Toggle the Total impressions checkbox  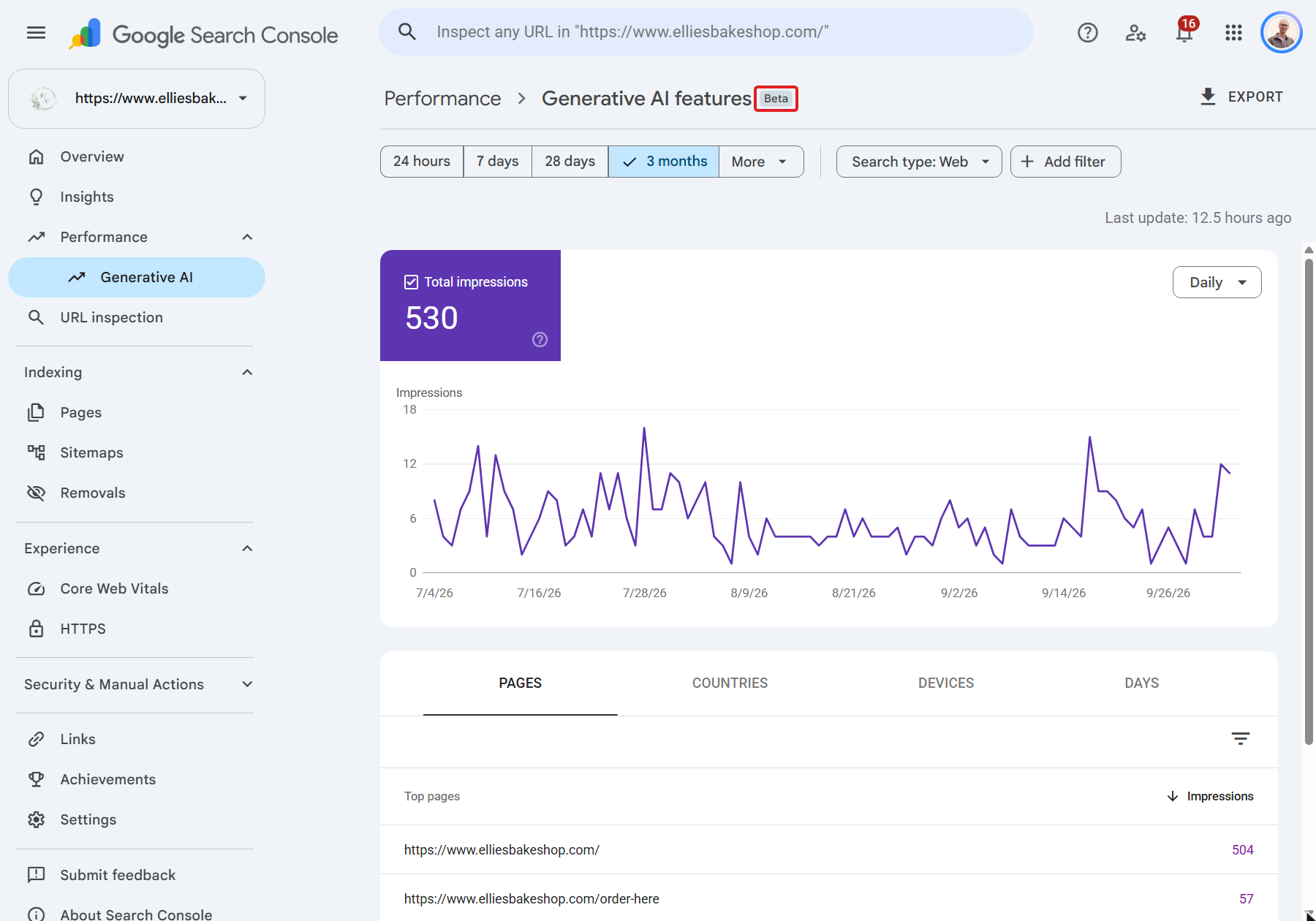point(411,282)
